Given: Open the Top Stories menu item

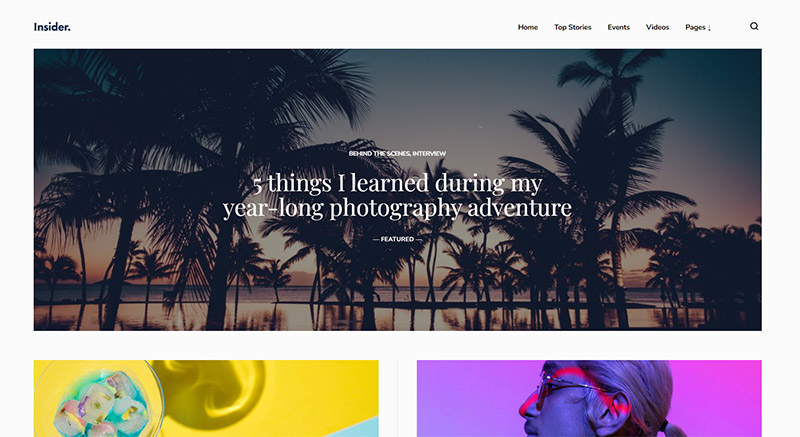Looking at the screenshot, I should click(572, 27).
